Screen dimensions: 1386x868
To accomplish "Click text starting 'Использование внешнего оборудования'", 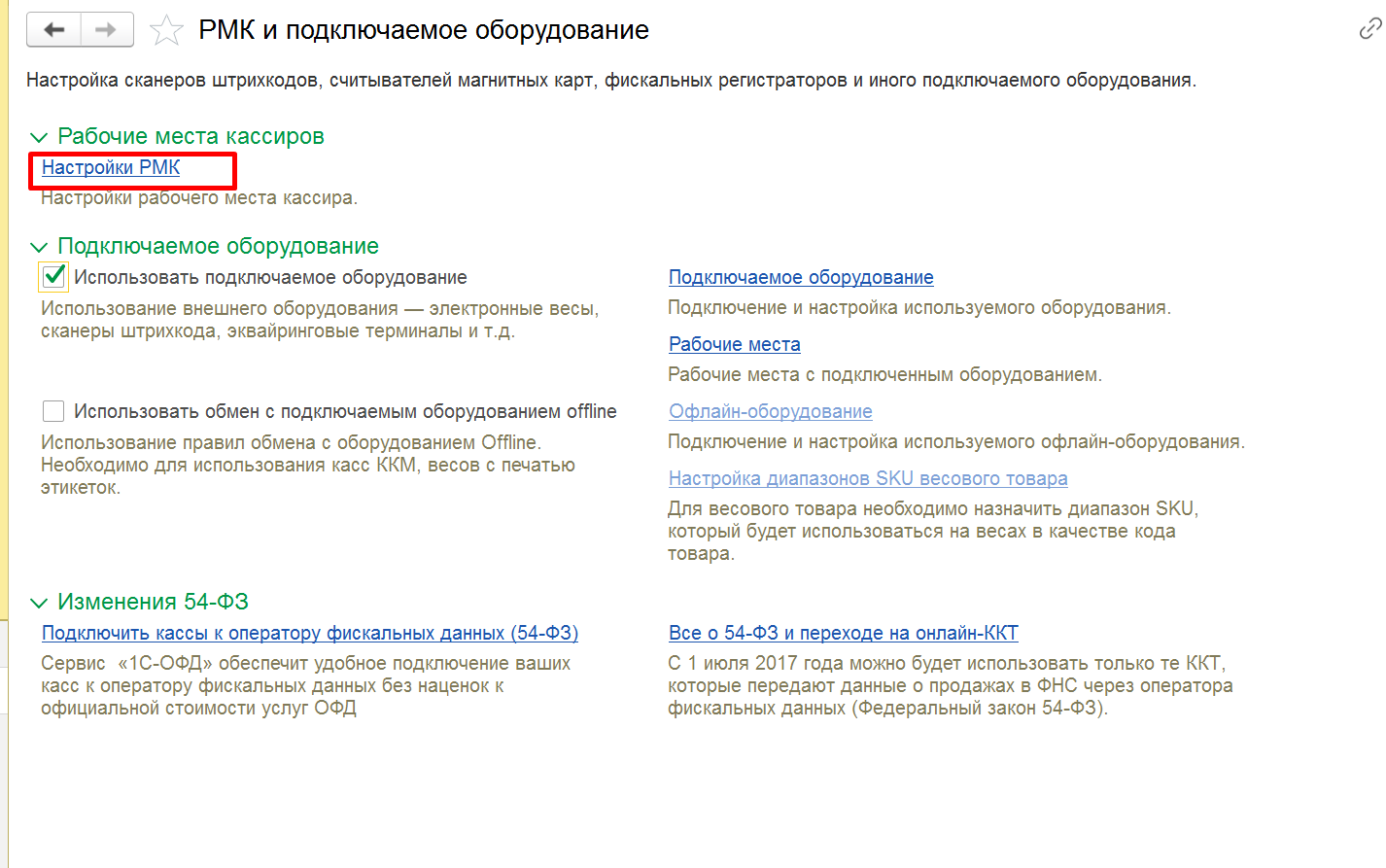I will [320, 320].
